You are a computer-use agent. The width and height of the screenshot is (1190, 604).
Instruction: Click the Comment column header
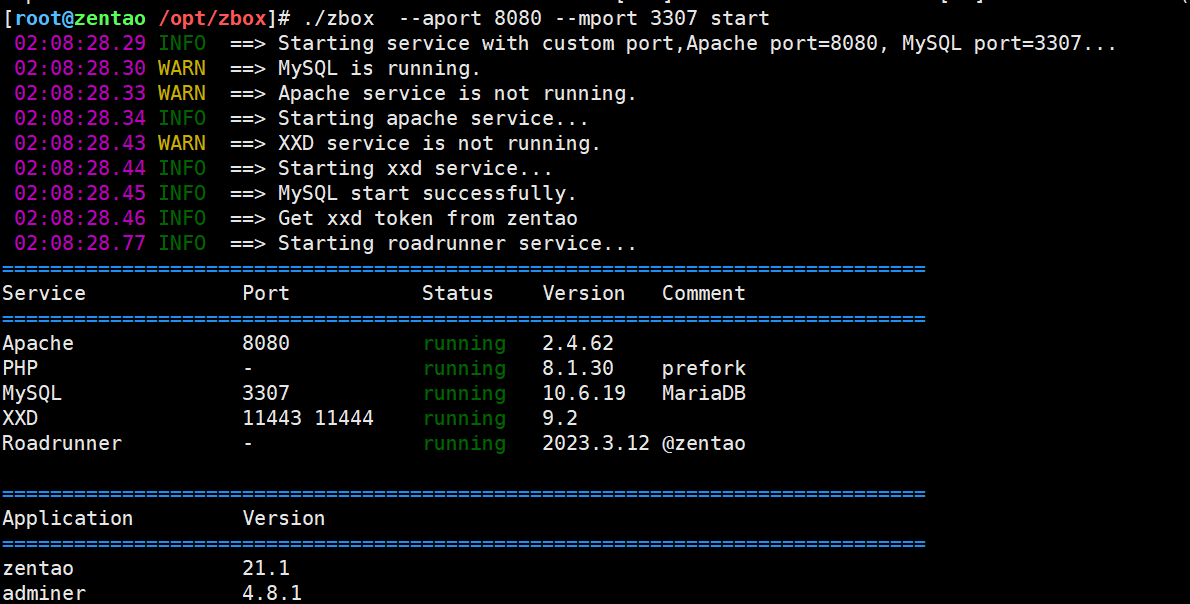tap(703, 293)
